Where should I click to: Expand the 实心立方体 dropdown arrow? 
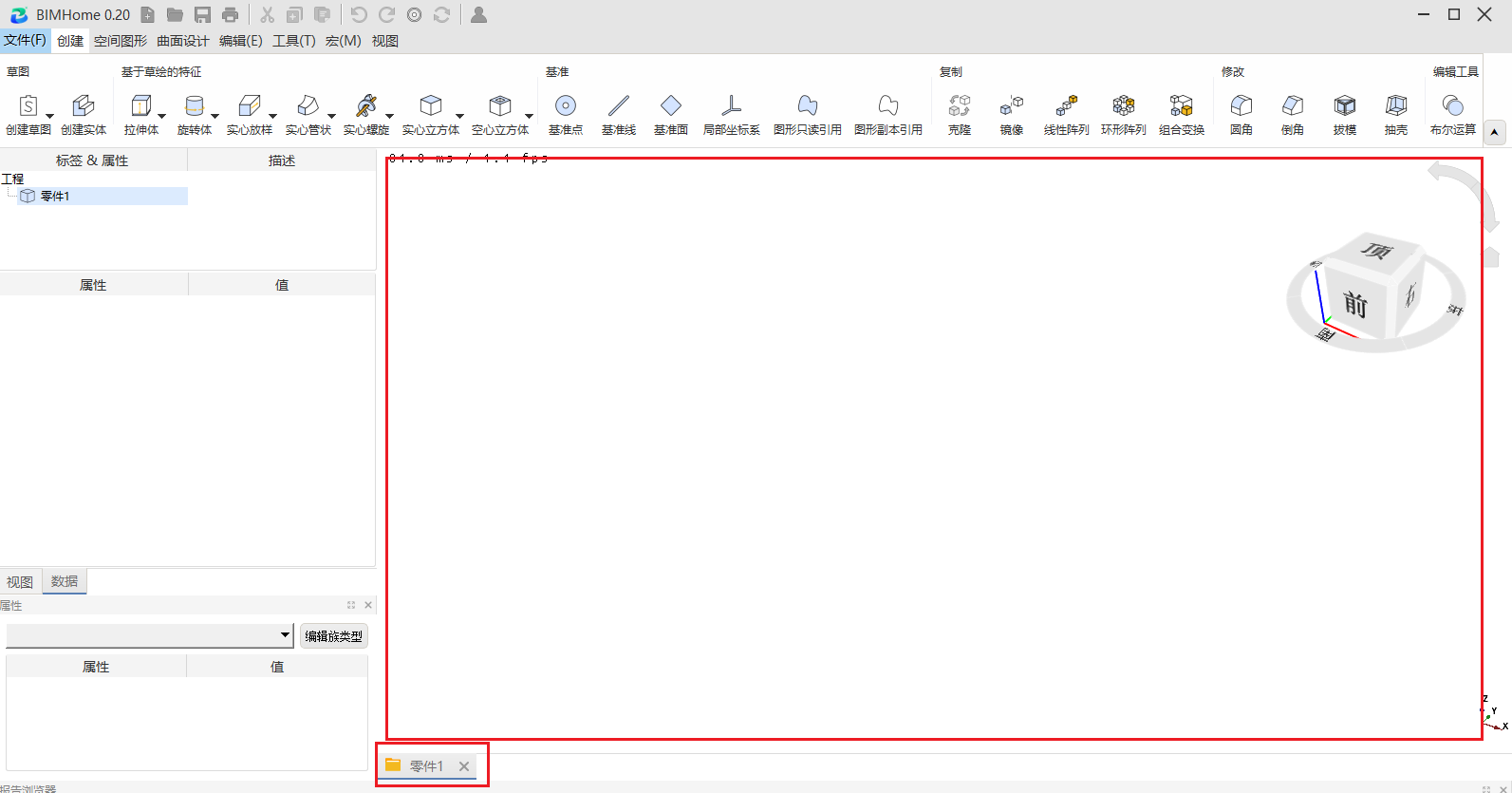[460, 116]
